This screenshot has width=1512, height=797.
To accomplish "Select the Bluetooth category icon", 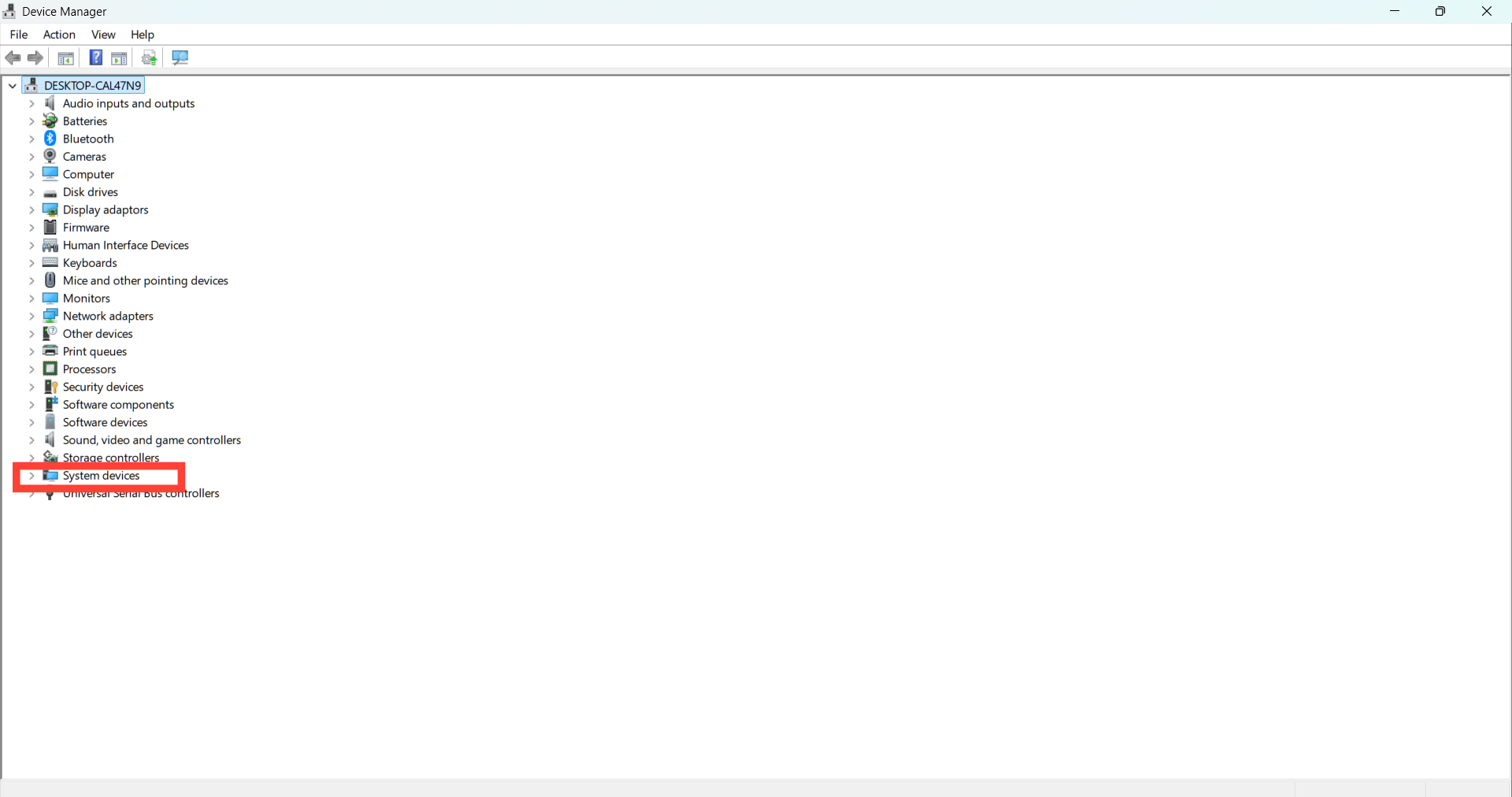I will (50, 139).
